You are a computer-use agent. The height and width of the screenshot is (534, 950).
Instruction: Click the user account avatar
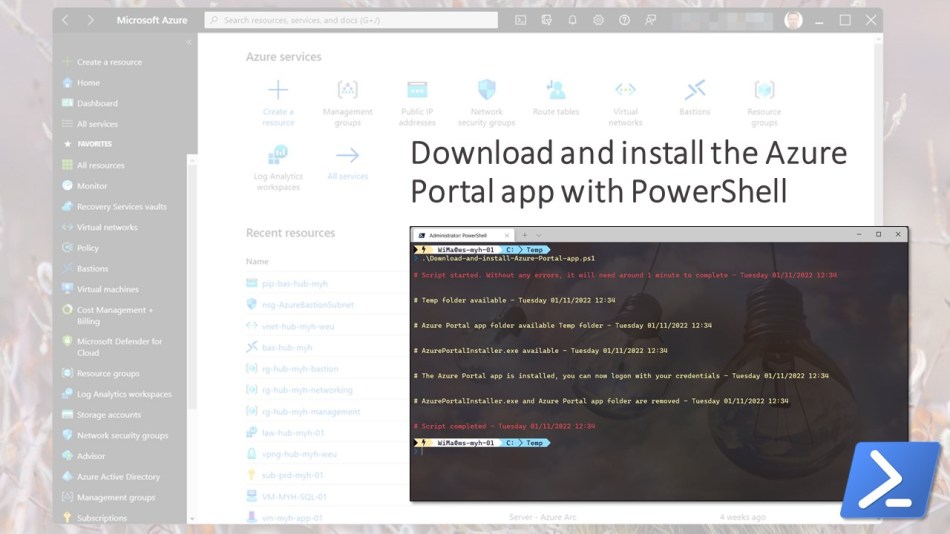tap(793, 20)
